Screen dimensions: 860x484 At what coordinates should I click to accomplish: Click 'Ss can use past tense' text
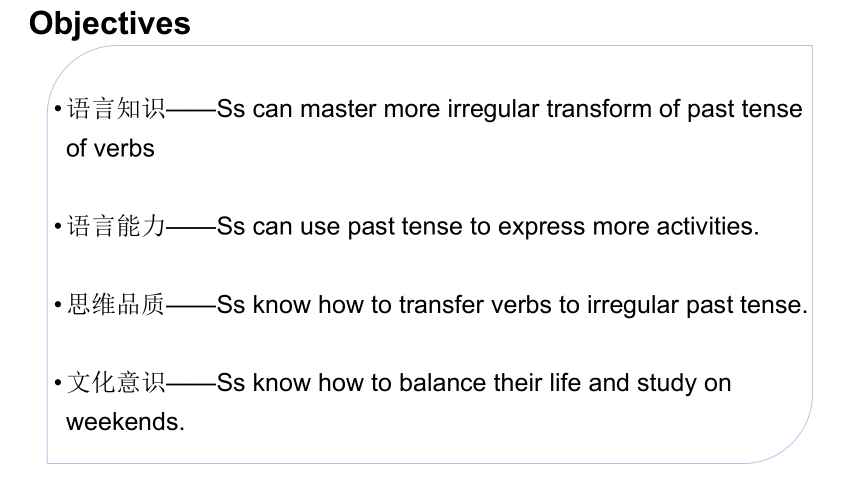coord(340,227)
